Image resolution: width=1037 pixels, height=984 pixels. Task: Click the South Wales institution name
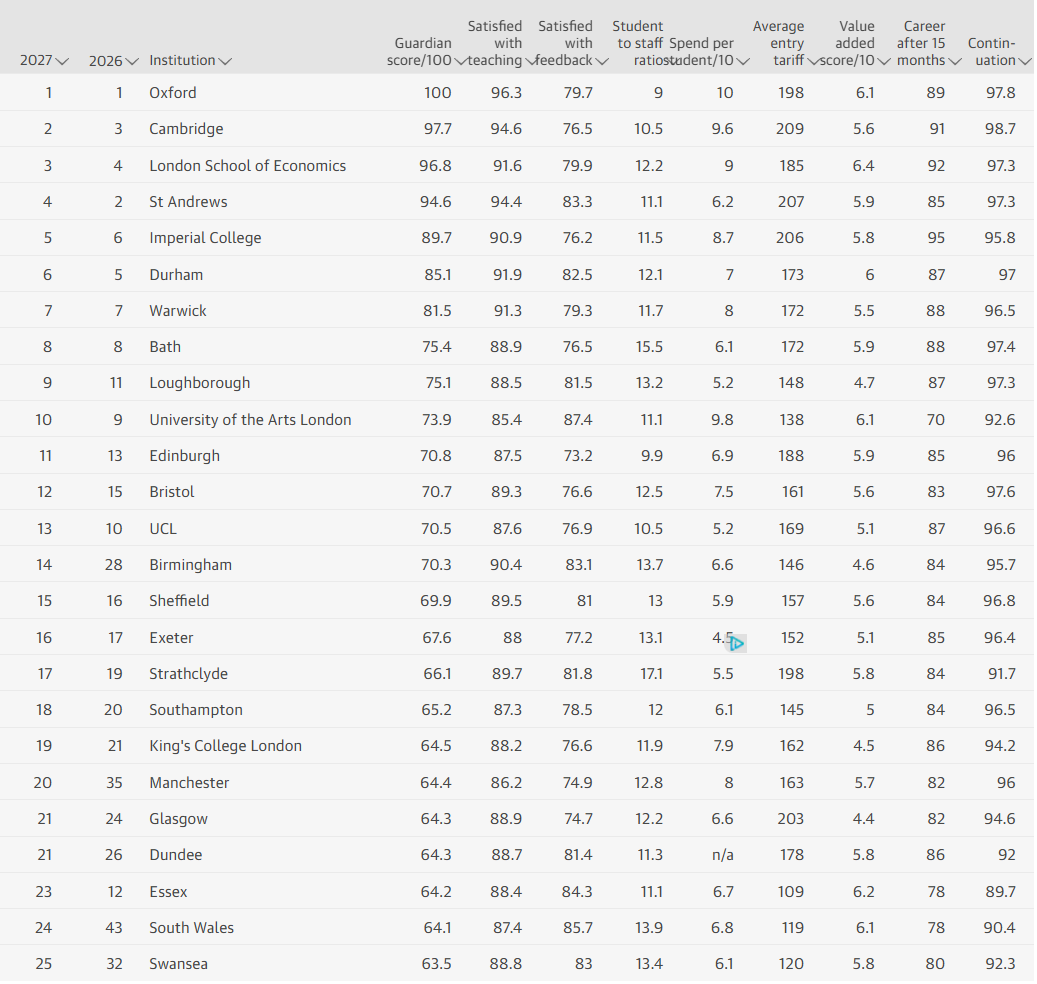click(191, 928)
